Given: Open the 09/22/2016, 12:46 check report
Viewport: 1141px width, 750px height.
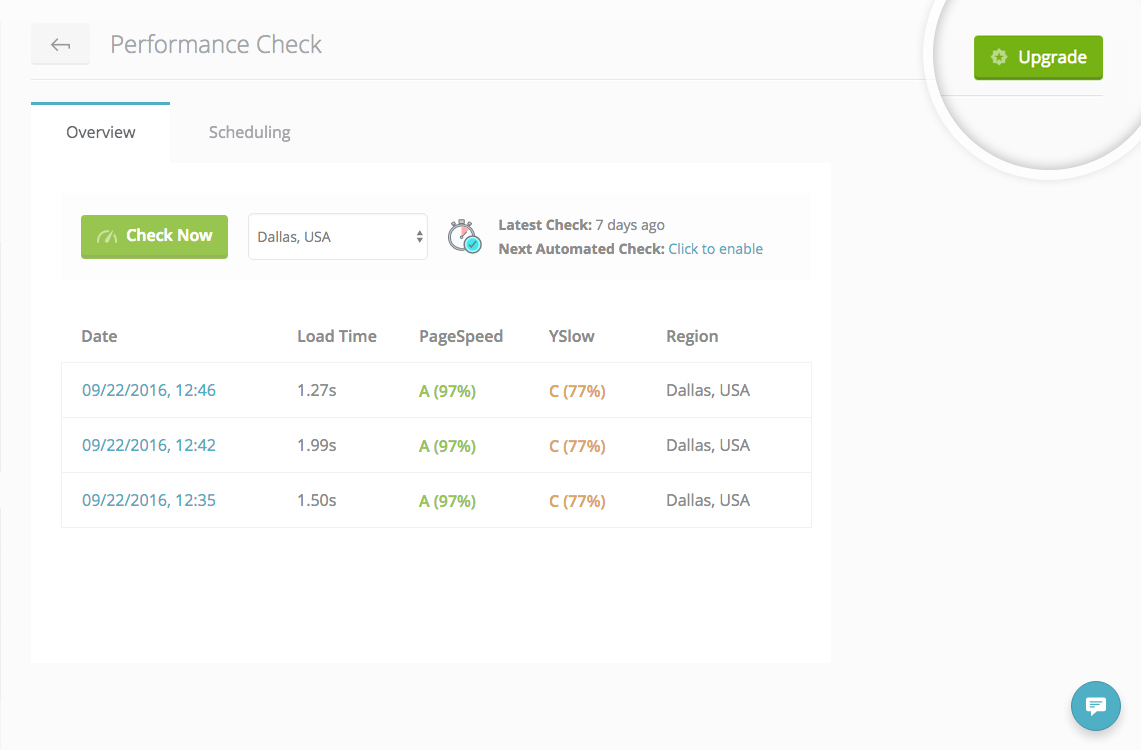Looking at the screenshot, I should [148, 391].
